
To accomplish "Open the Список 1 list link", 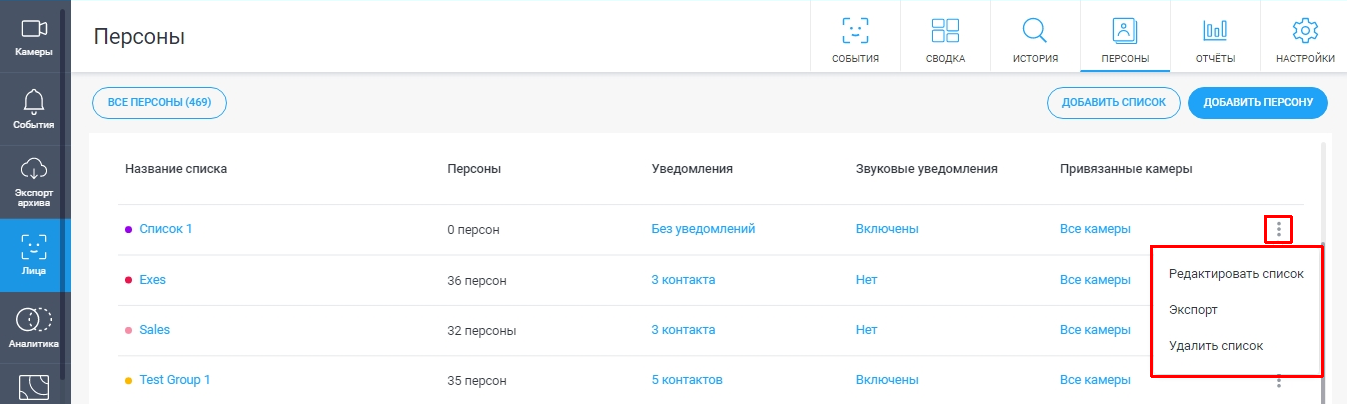I will (x=166, y=229).
